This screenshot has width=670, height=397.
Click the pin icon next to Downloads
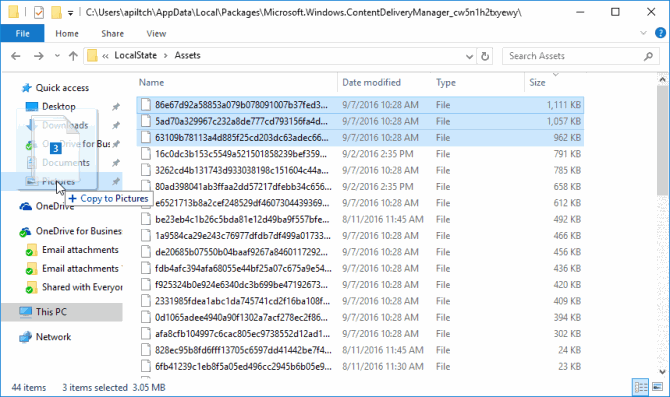(116, 125)
